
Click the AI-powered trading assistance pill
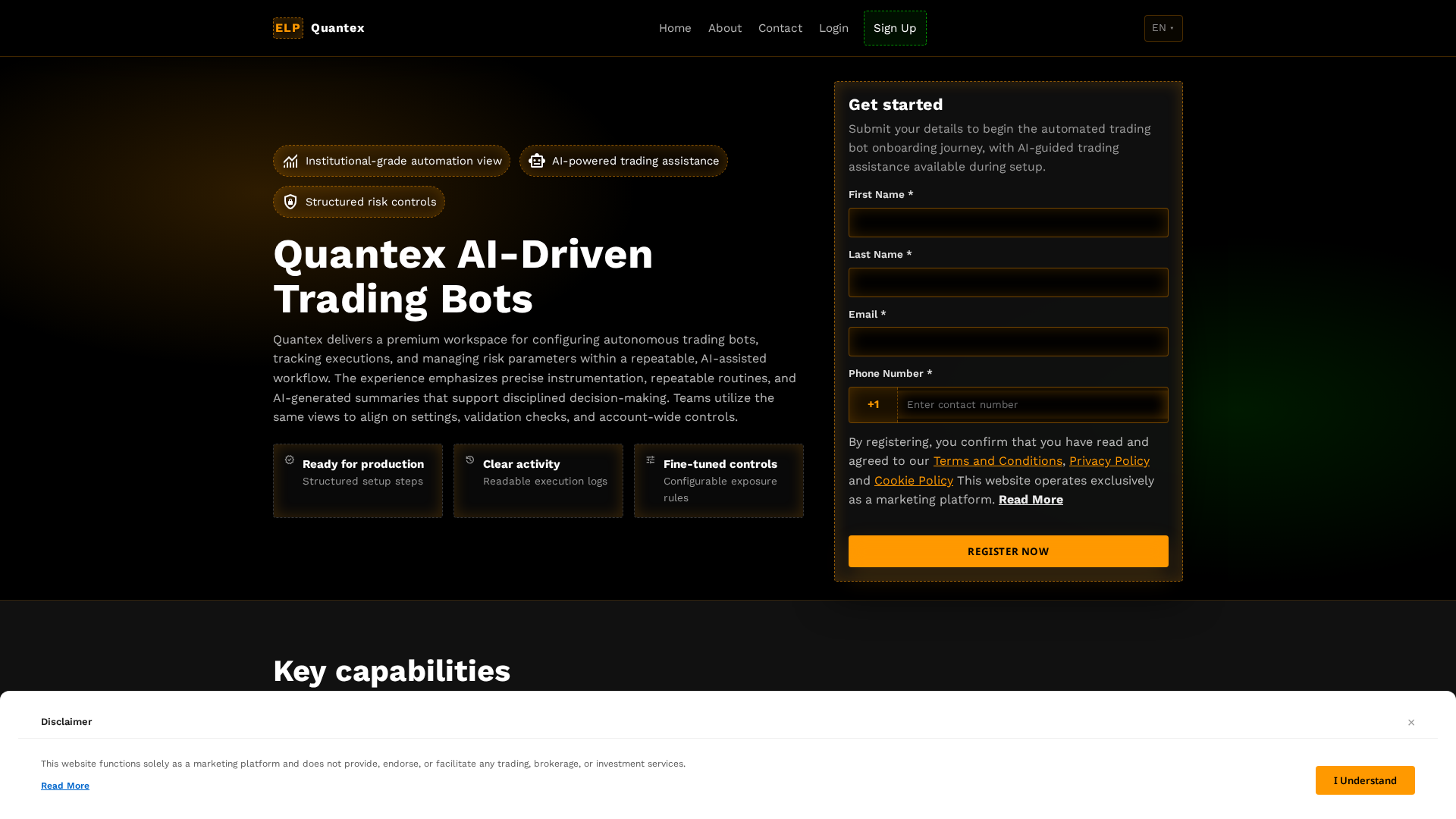pyautogui.click(x=623, y=161)
